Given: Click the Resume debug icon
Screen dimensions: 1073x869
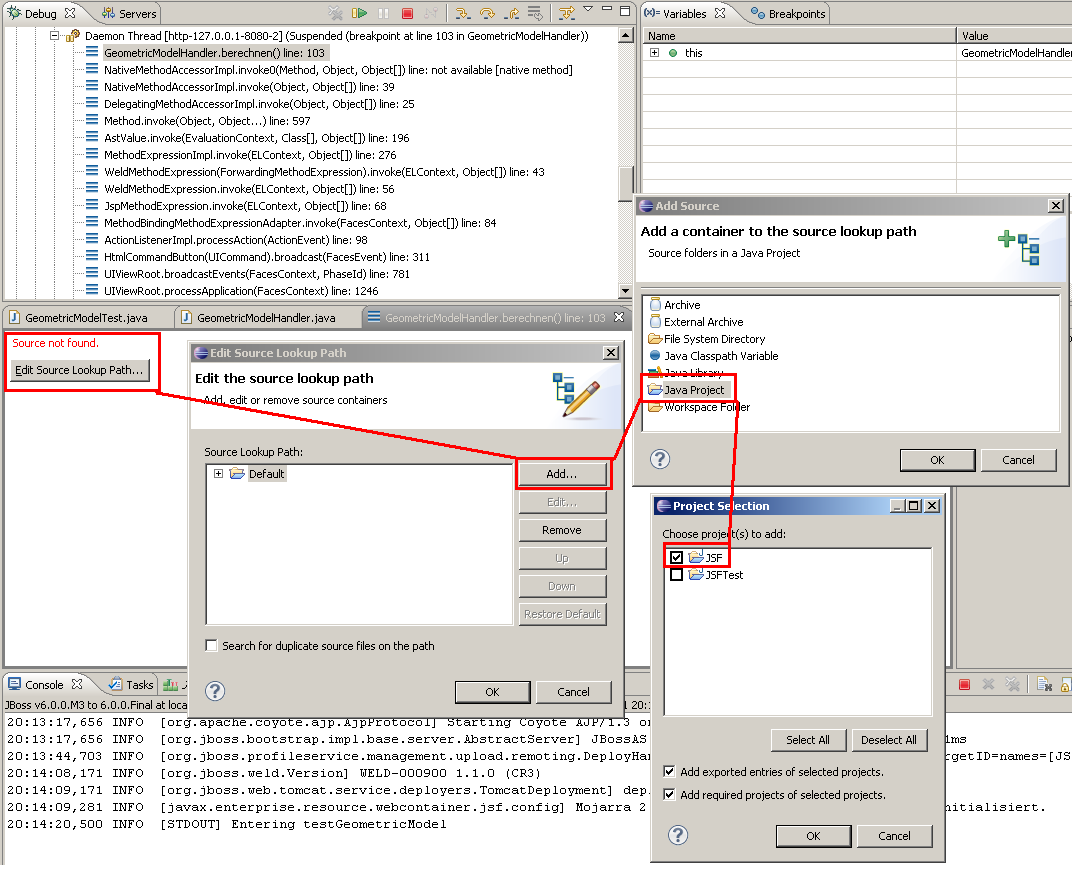Looking at the screenshot, I should [x=359, y=13].
